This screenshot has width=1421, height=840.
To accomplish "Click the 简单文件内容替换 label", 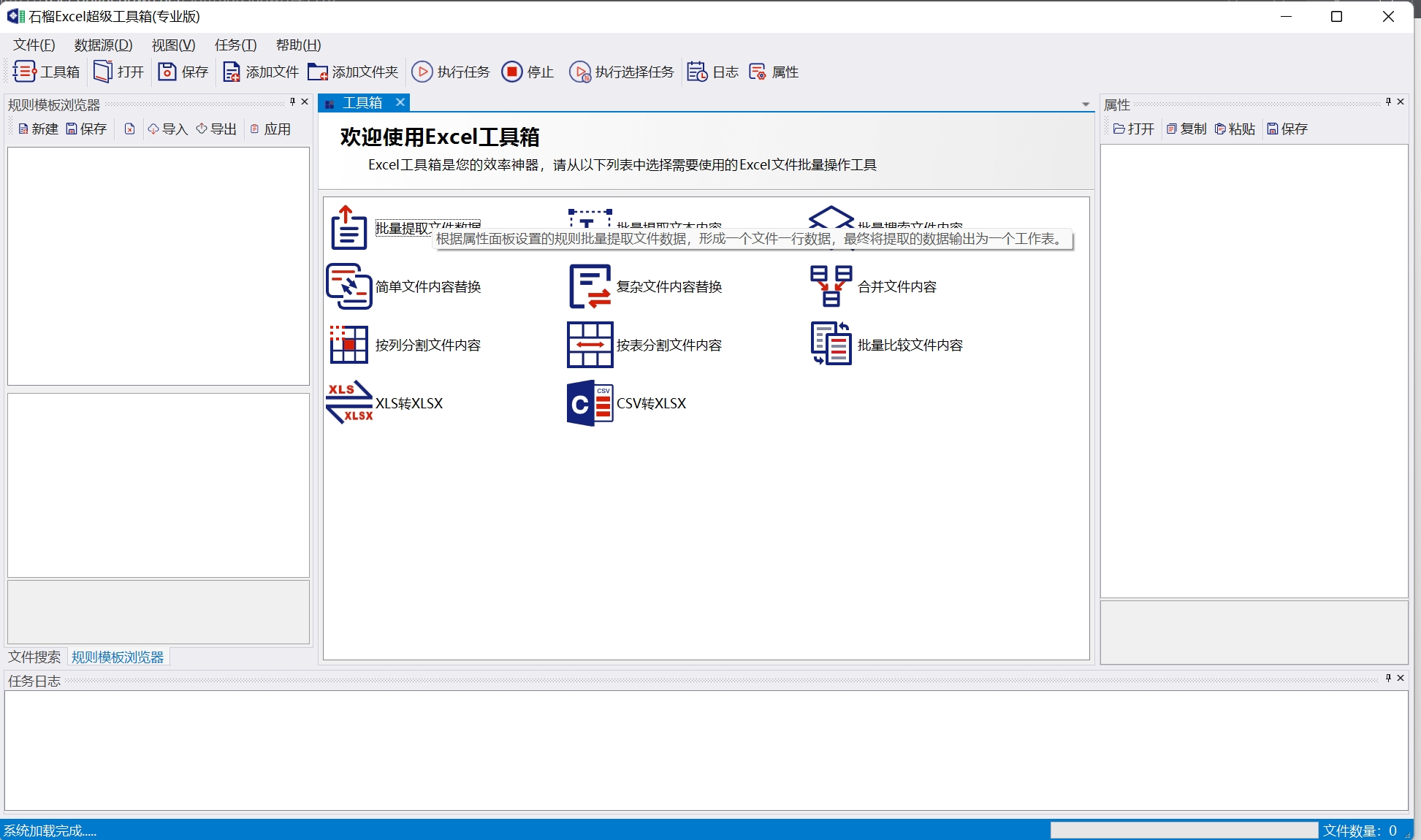I will 428,286.
